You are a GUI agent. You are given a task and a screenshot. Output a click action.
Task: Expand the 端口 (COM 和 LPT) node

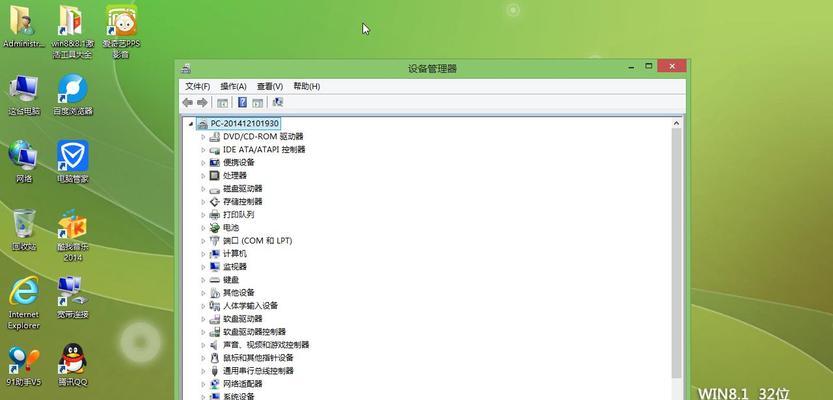(x=203, y=241)
